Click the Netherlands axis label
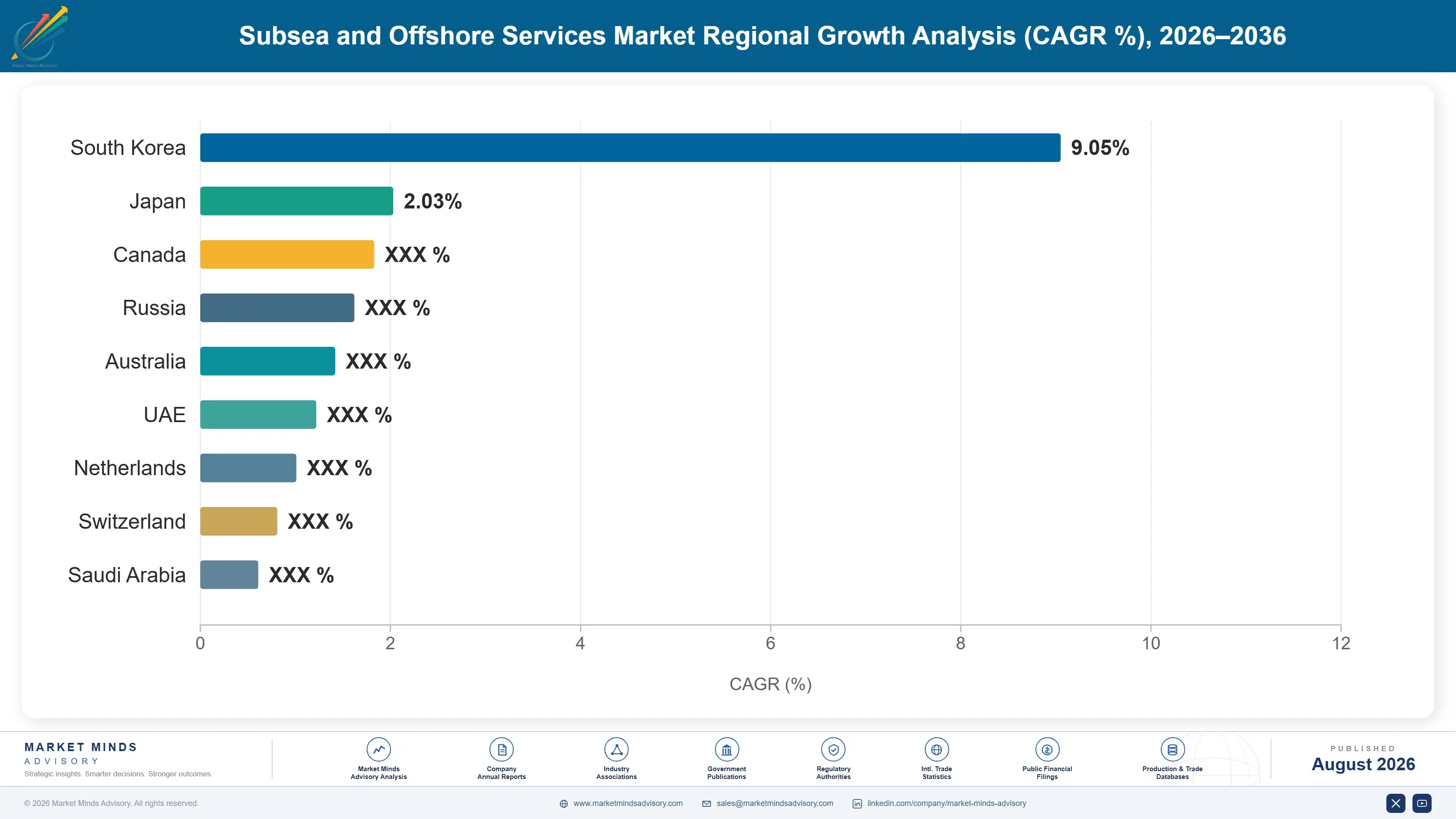 (x=129, y=468)
